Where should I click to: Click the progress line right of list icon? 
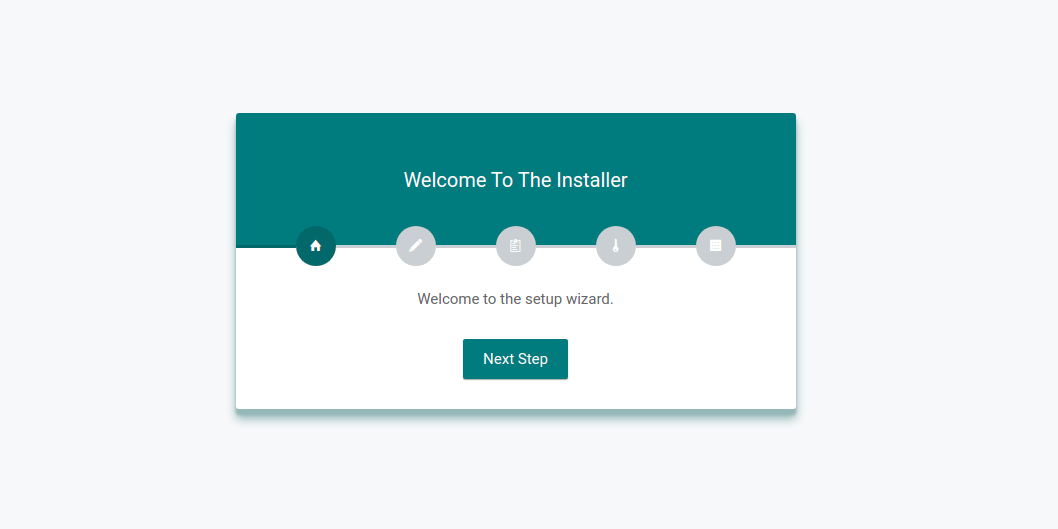point(766,246)
